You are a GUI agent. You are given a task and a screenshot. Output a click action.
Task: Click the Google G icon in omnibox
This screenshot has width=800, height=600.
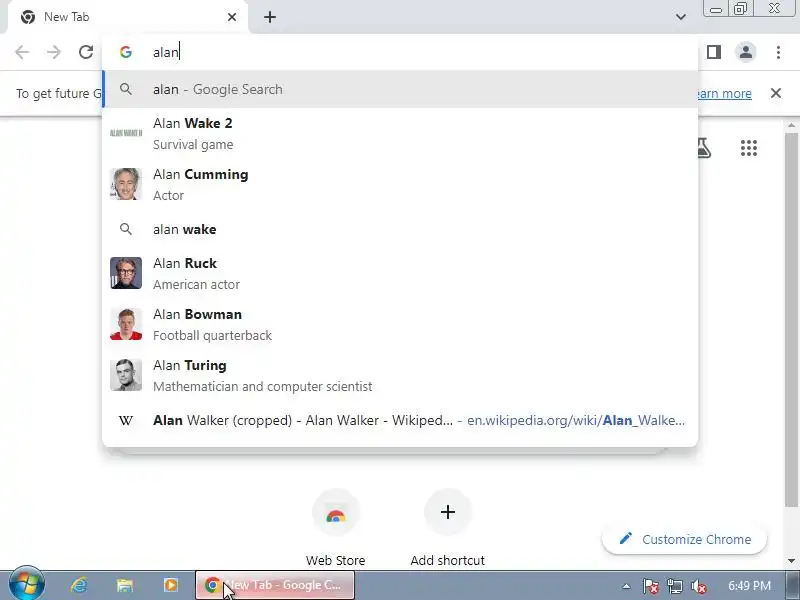pos(126,52)
